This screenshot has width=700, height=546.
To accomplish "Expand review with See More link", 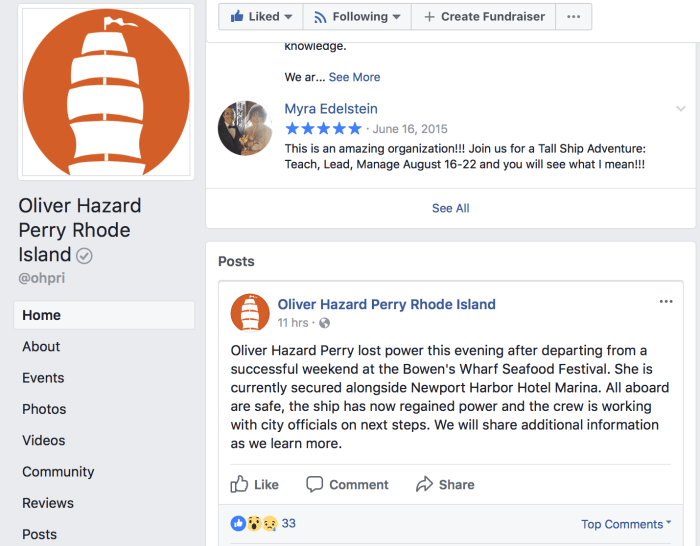I will [354, 77].
